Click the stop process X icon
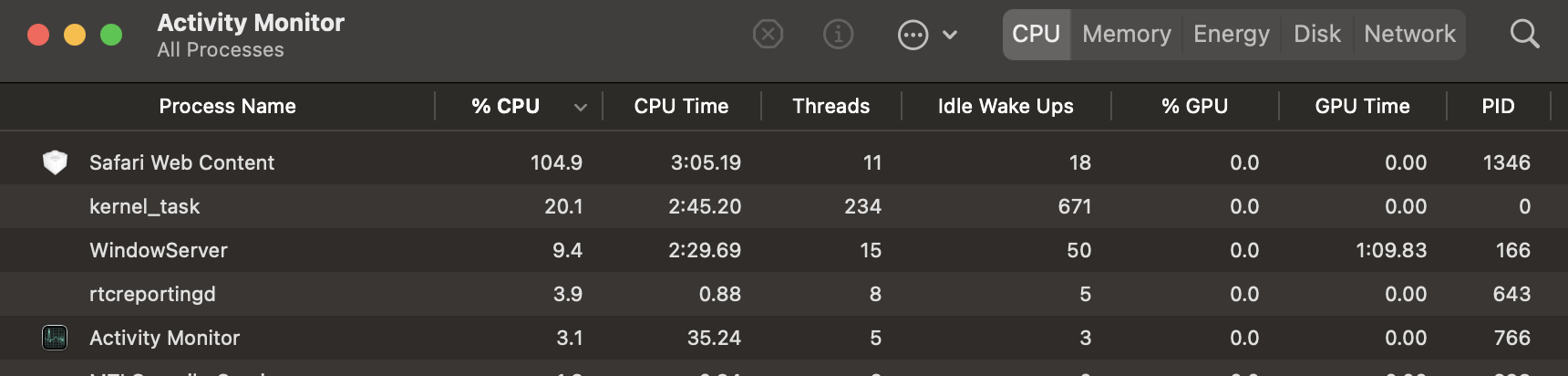 [768, 35]
